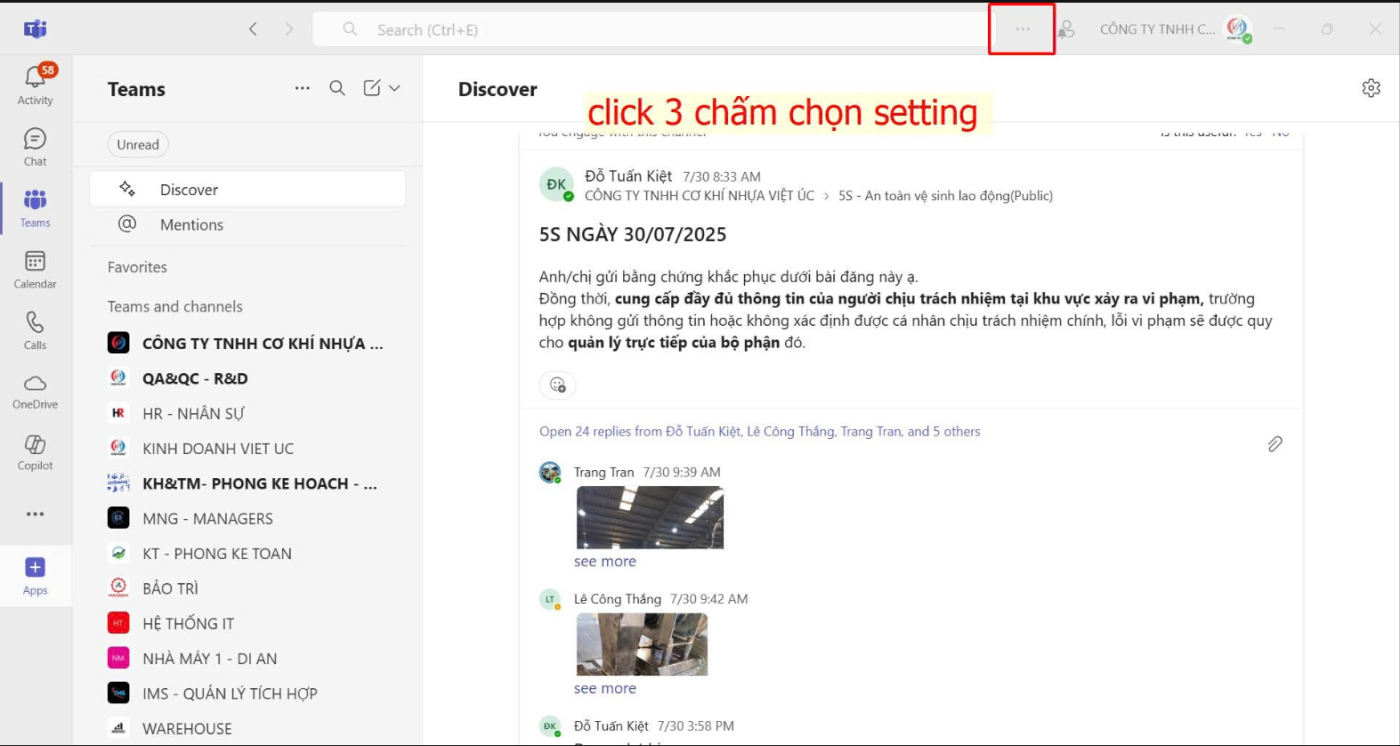Open CÔNG TY TNHH CƠ KHÍ NHỰA VIỆT ÚC breadcrumb
Screen dimensions: 1400x746
(700, 196)
